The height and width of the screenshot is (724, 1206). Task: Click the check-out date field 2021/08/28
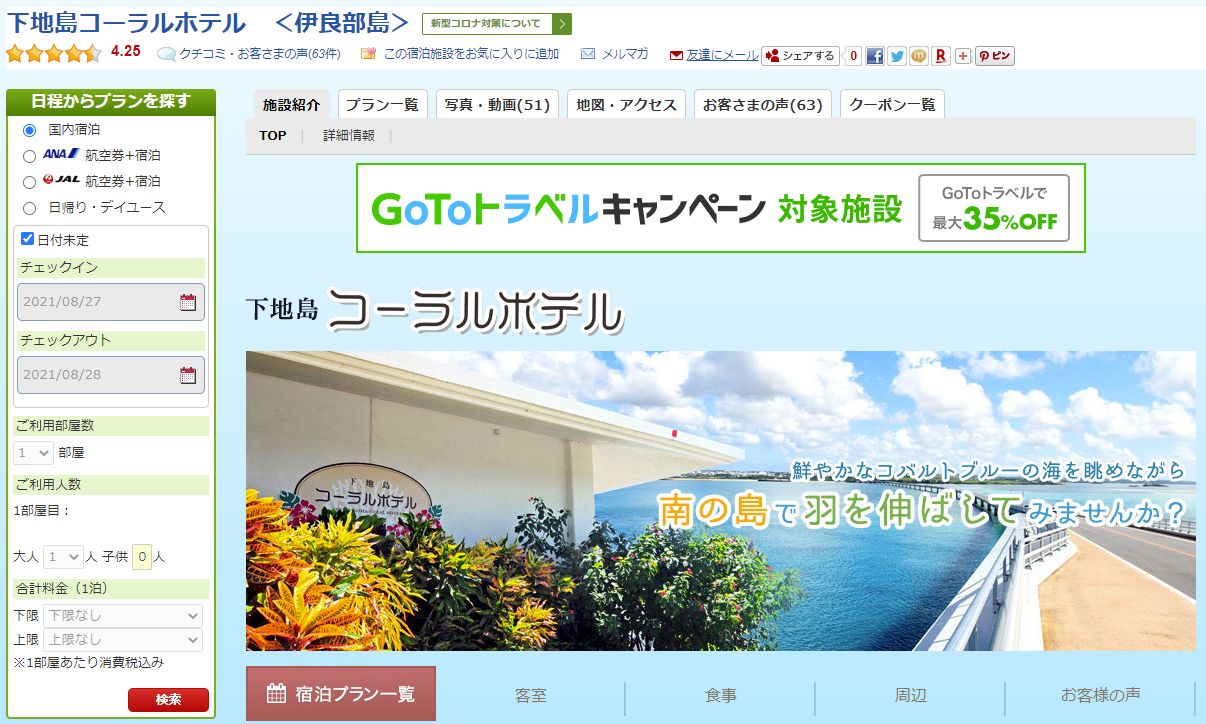[111, 375]
